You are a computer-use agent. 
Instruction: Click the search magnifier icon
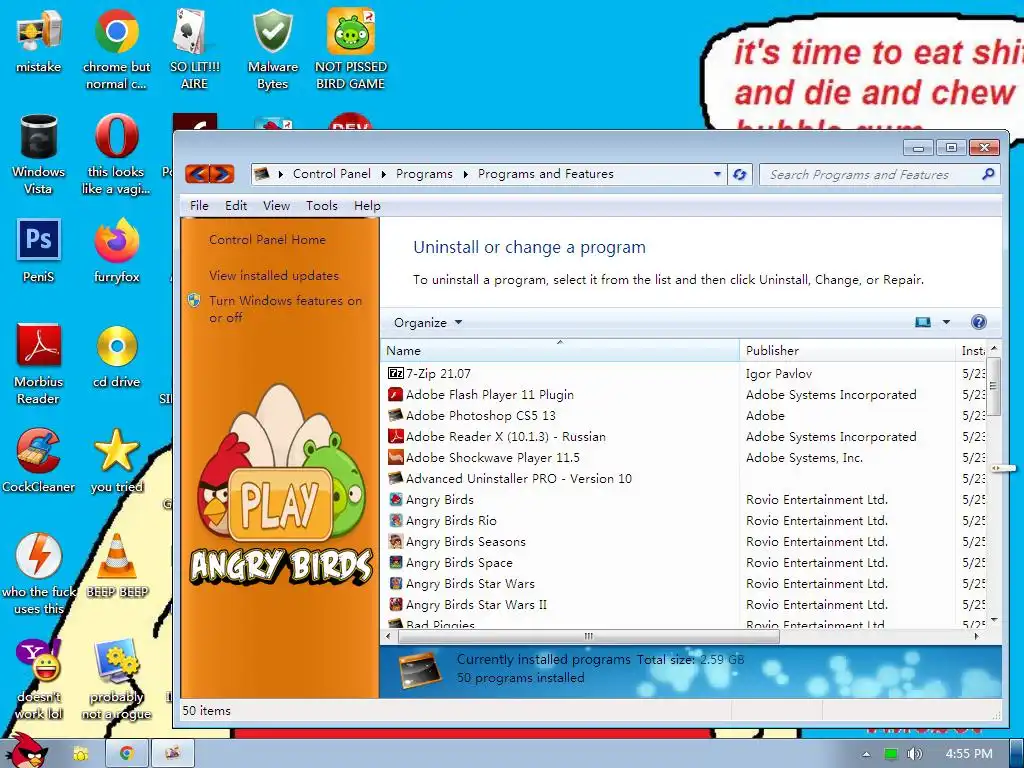(x=988, y=174)
